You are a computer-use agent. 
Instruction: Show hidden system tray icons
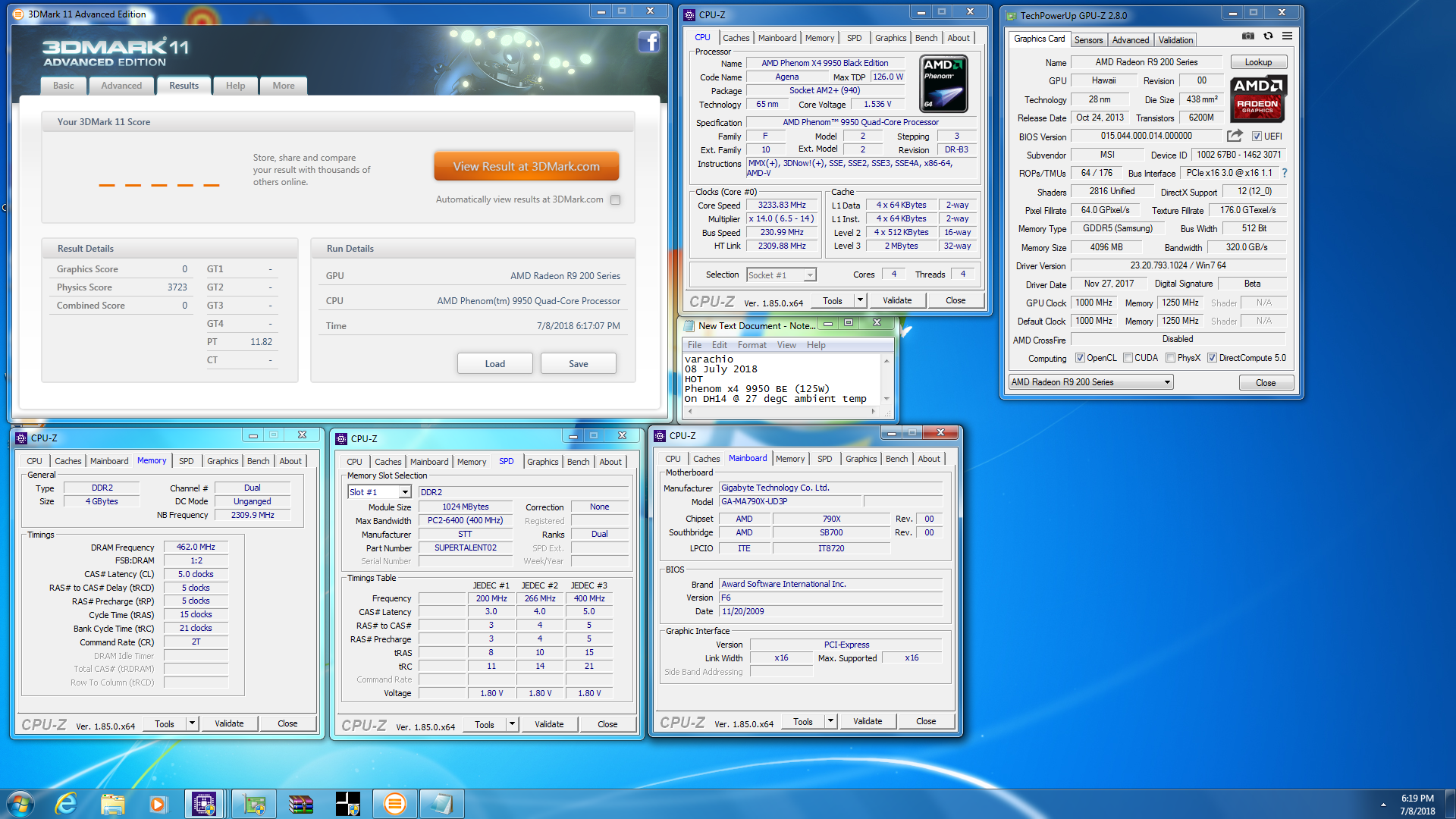pos(1383,805)
